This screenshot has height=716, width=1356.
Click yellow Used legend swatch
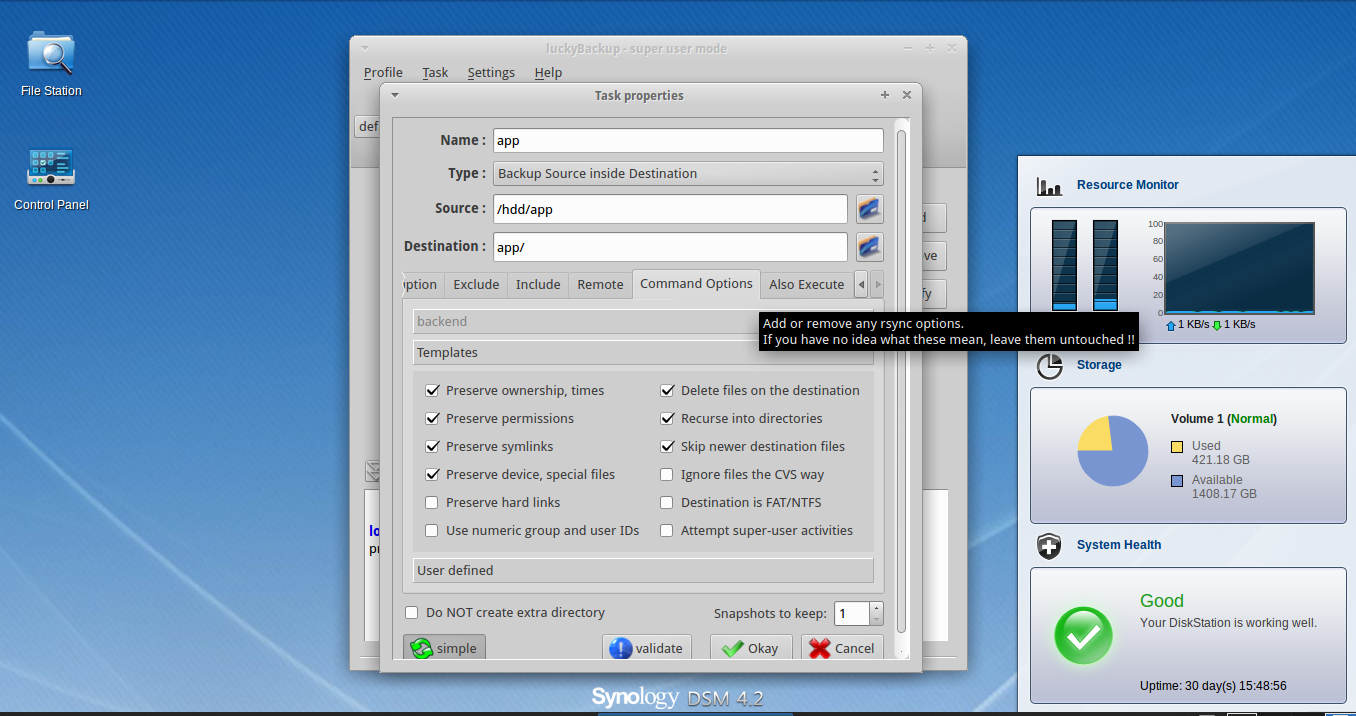[1177, 446]
